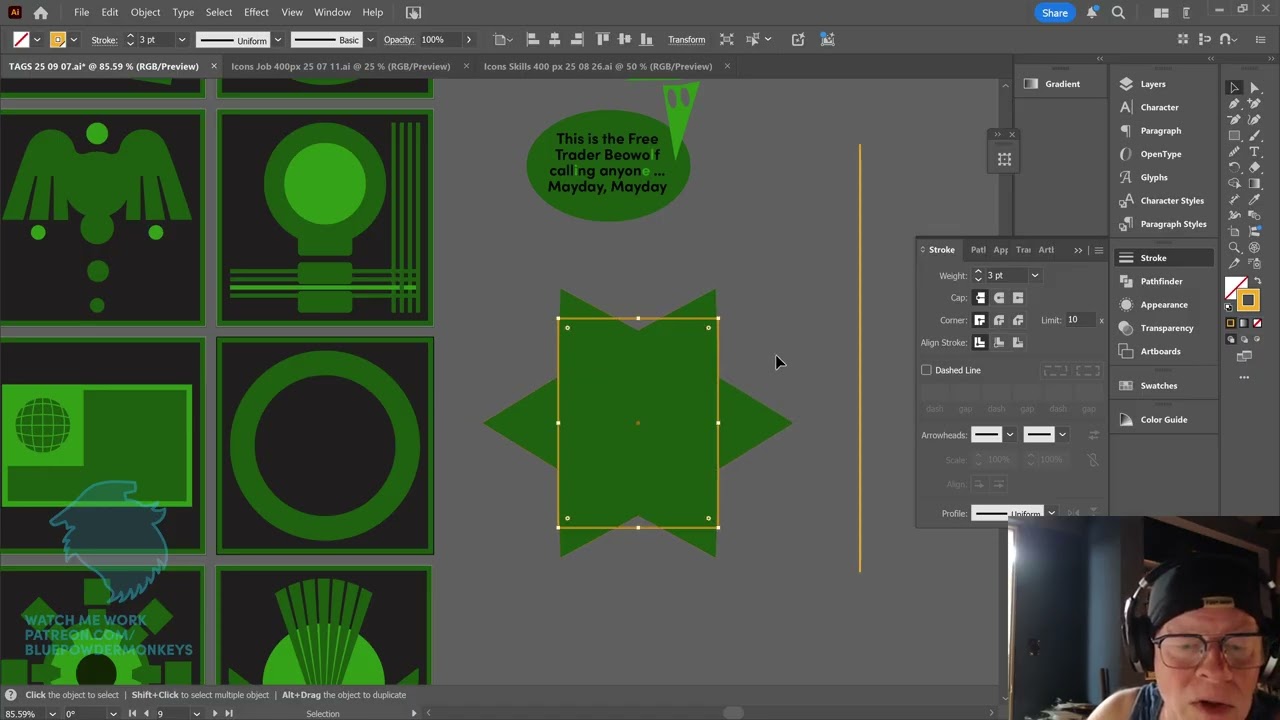Set stroke cap to Round Cap

[x=999, y=298]
